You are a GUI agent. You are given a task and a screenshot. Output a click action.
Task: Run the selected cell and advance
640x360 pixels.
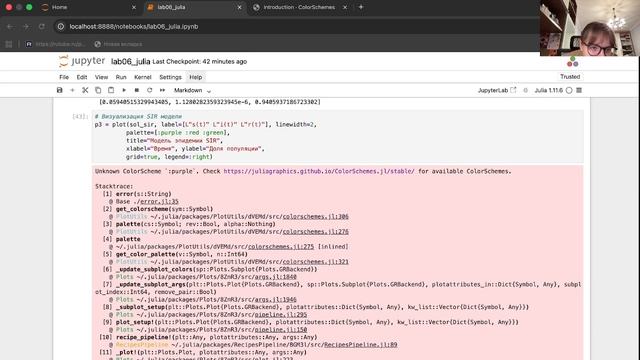click(x=124, y=90)
